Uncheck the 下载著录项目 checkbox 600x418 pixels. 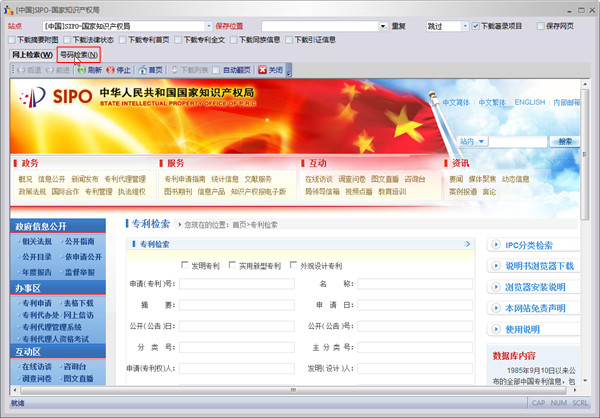[476, 26]
